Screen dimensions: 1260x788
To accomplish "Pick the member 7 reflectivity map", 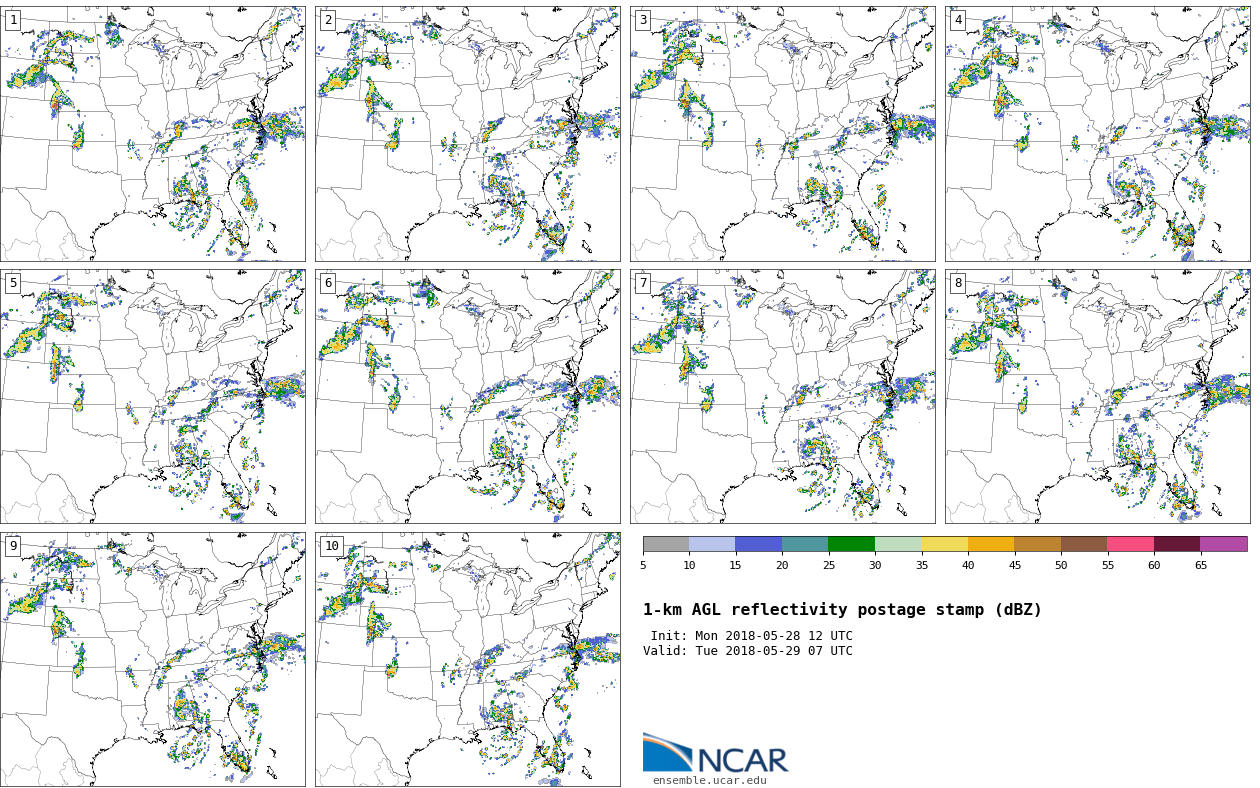I will [783, 396].
